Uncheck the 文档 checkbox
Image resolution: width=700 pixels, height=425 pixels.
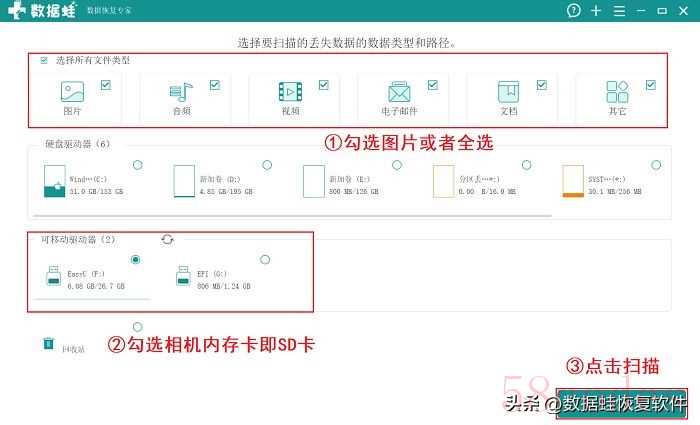pyautogui.click(x=542, y=85)
